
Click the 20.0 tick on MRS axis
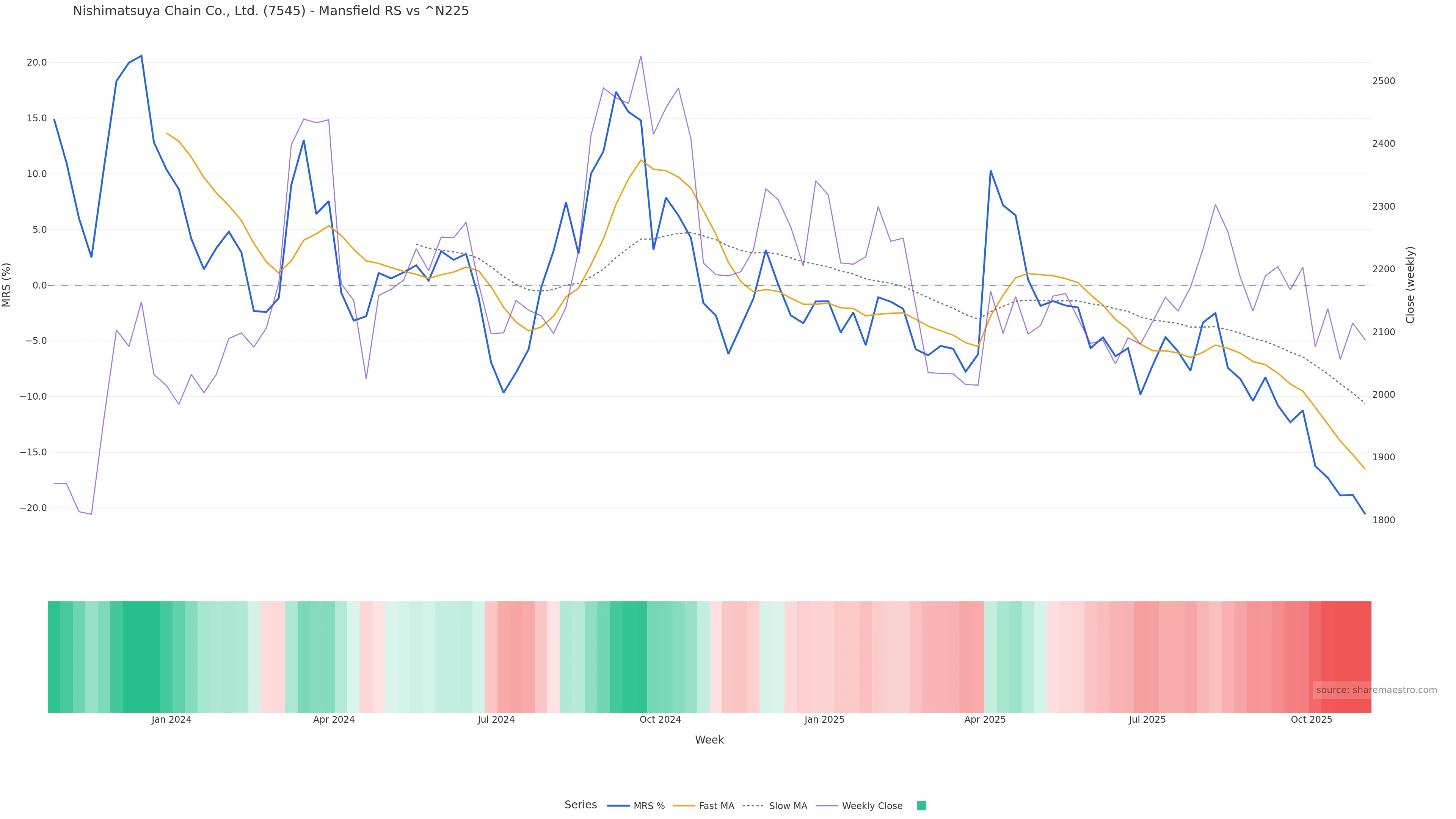37,63
